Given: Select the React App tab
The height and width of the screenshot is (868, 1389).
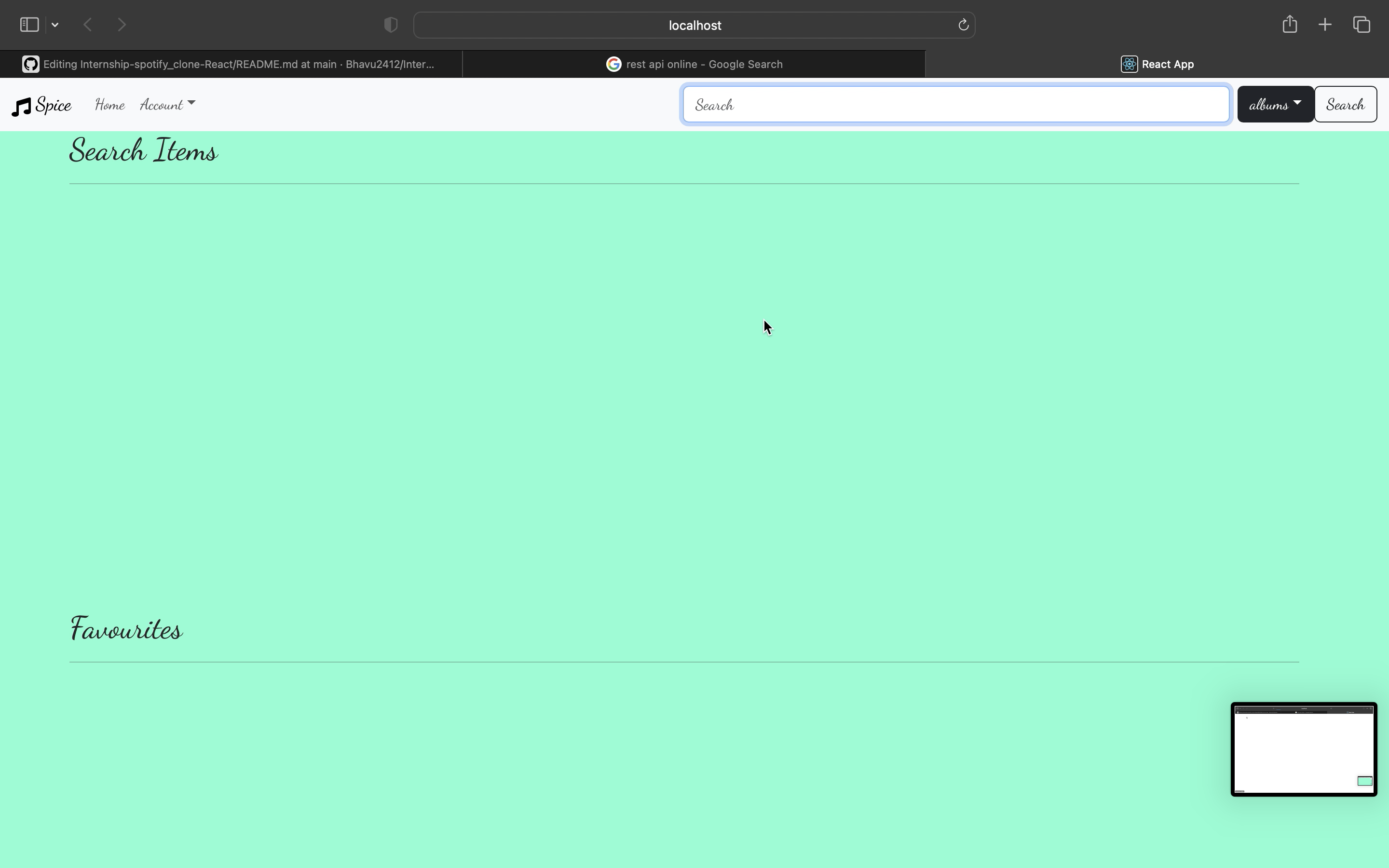Looking at the screenshot, I should click(x=1157, y=64).
